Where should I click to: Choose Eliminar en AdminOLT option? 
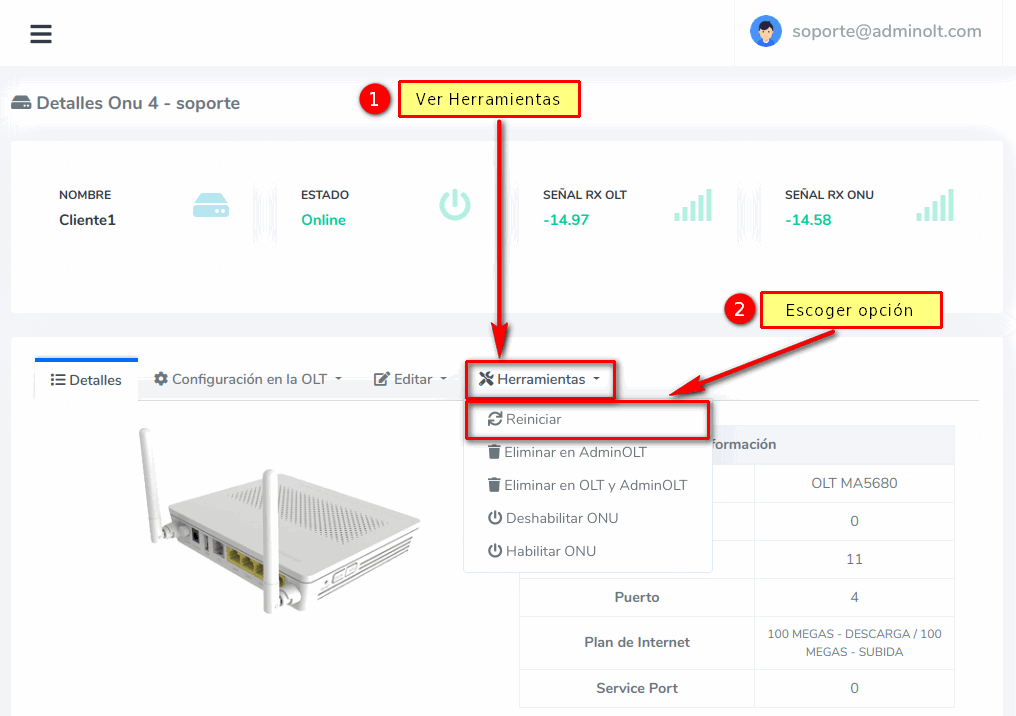click(574, 452)
